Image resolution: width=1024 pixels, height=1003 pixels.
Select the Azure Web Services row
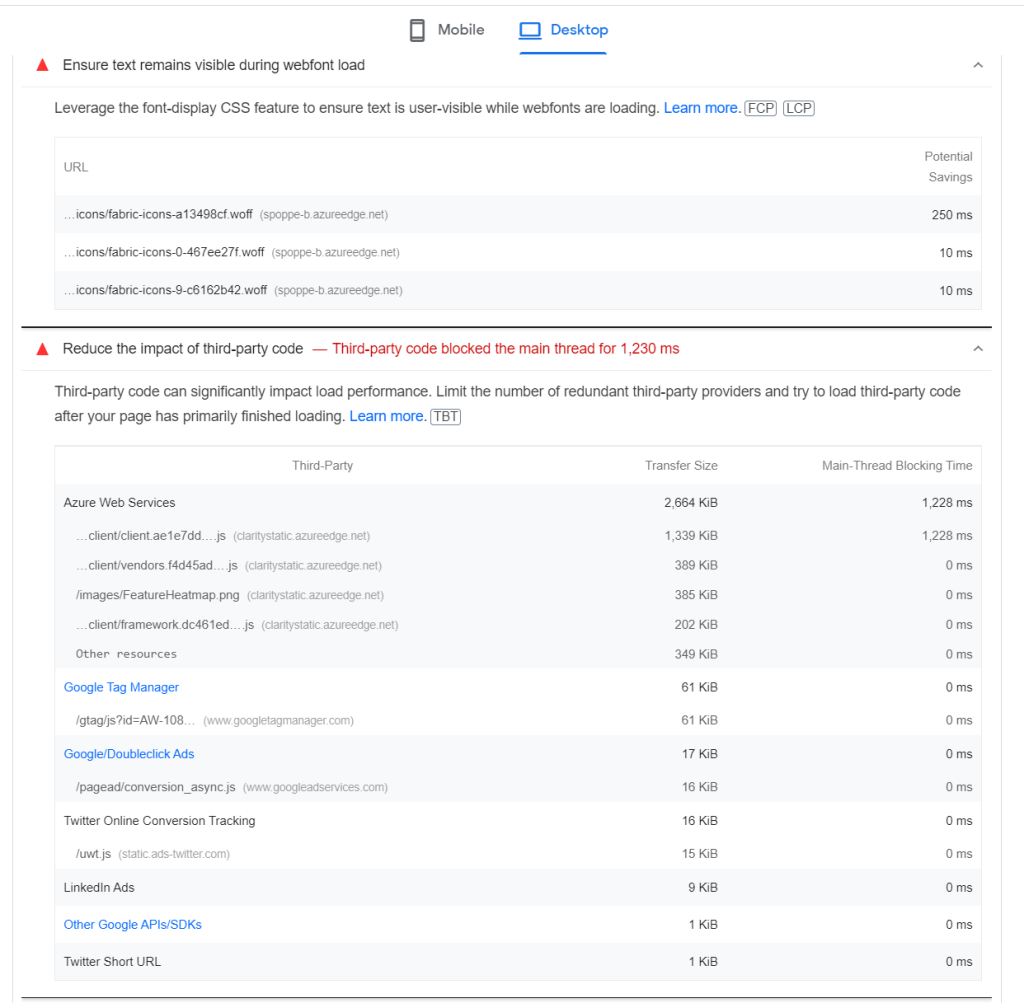pos(518,502)
